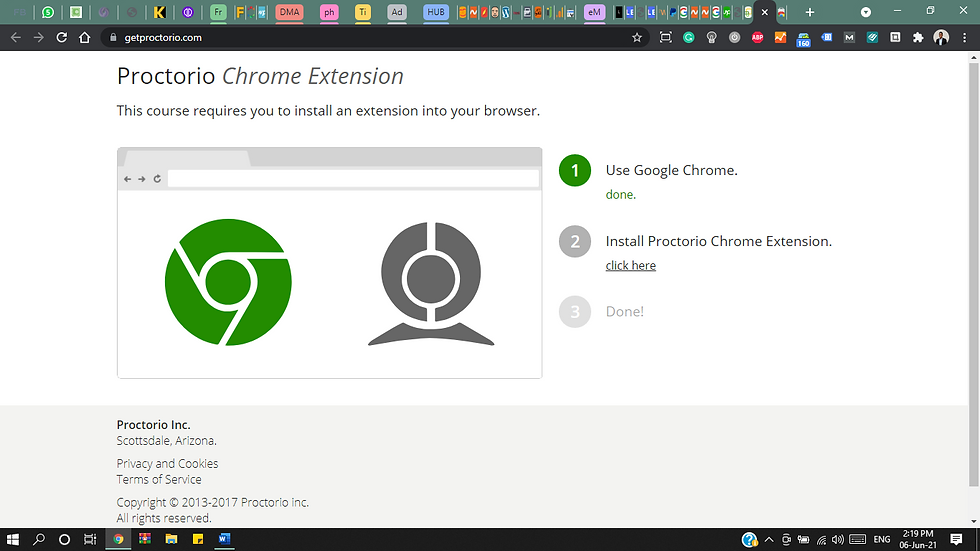Switch to the WhatsApp tab

(x=48, y=12)
